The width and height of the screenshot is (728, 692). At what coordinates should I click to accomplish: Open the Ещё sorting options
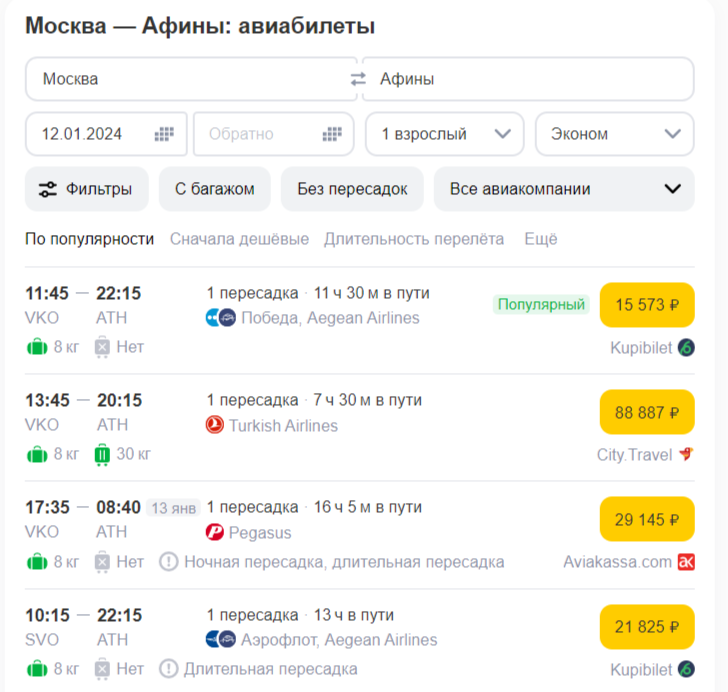point(540,239)
